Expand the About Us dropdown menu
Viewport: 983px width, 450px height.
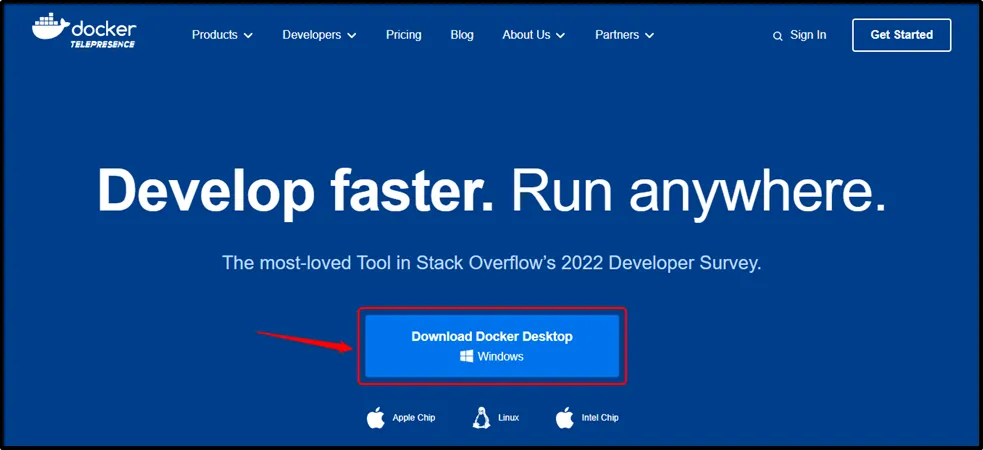534,35
